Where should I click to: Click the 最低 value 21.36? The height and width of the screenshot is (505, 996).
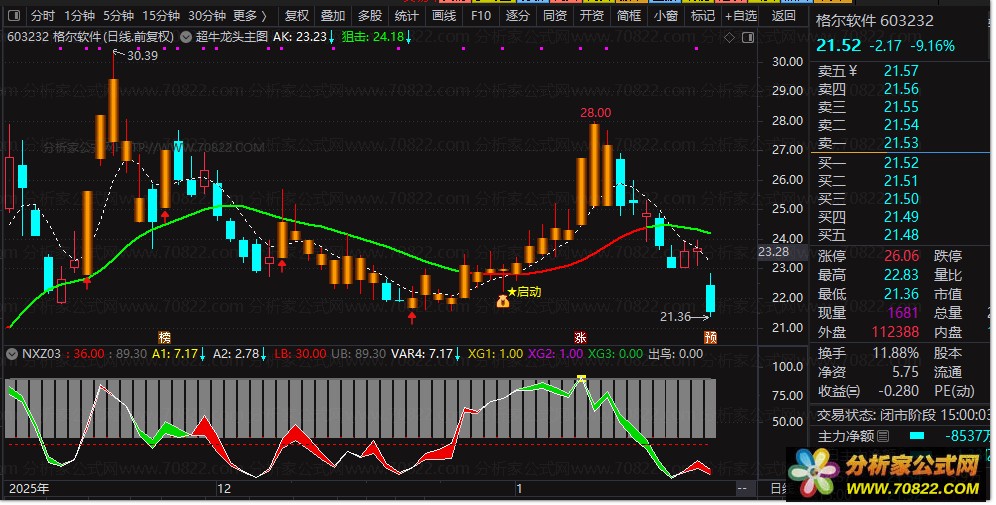[901, 294]
